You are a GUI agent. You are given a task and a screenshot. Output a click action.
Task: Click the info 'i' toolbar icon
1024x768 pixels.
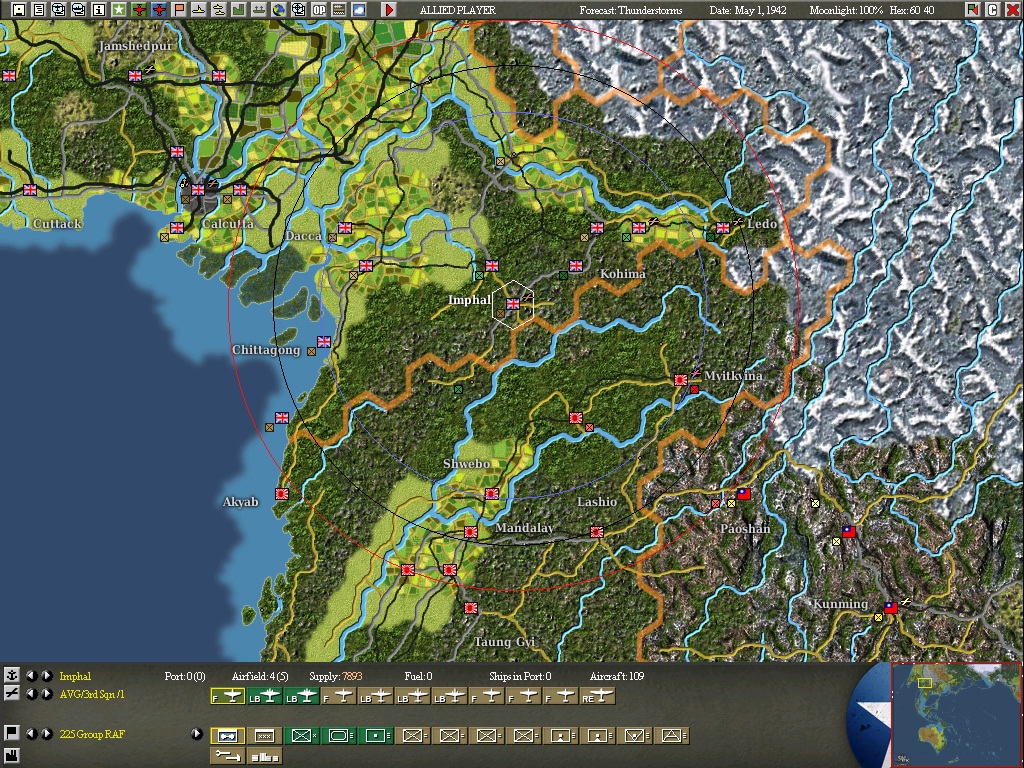coord(99,10)
